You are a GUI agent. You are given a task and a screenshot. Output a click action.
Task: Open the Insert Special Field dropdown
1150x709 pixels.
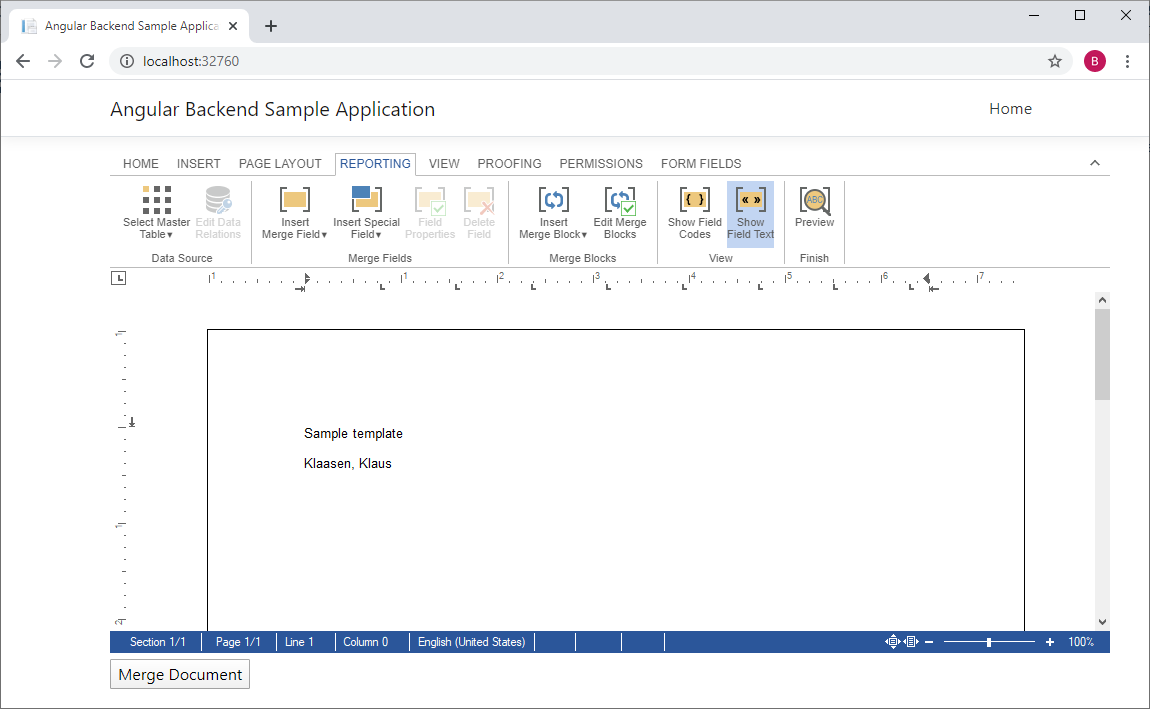pyautogui.click(x=366, y=213)
